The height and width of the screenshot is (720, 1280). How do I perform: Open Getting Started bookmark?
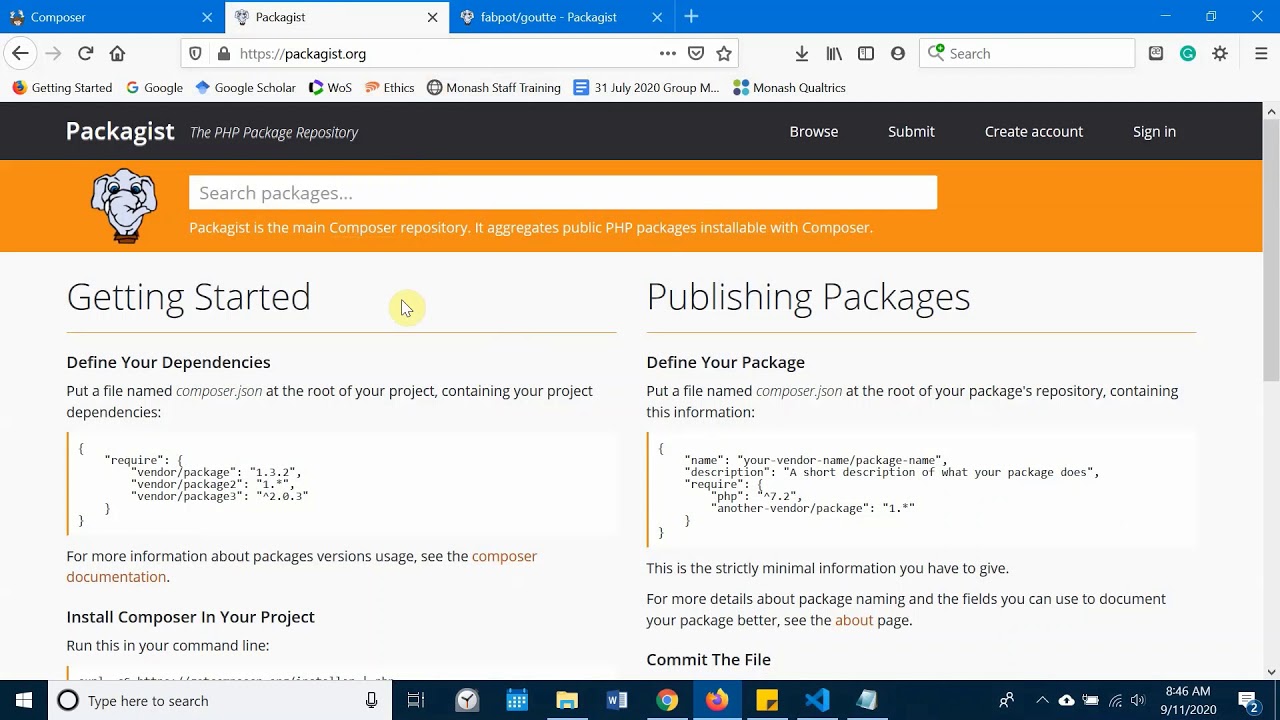[x=62, y=88]
